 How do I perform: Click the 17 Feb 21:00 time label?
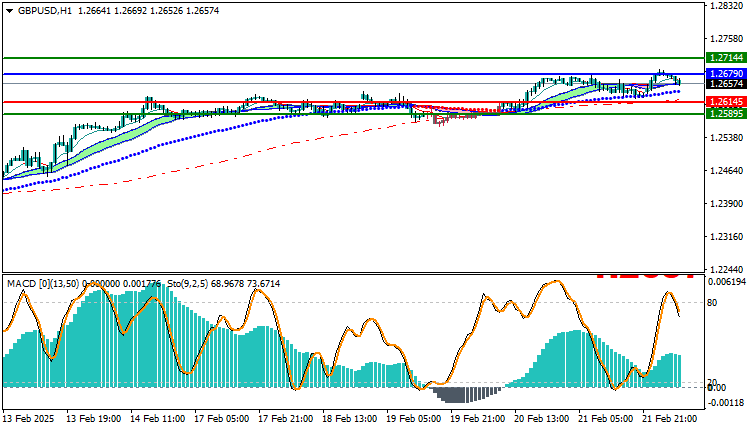pyautogui.click(x=286, y=419)
